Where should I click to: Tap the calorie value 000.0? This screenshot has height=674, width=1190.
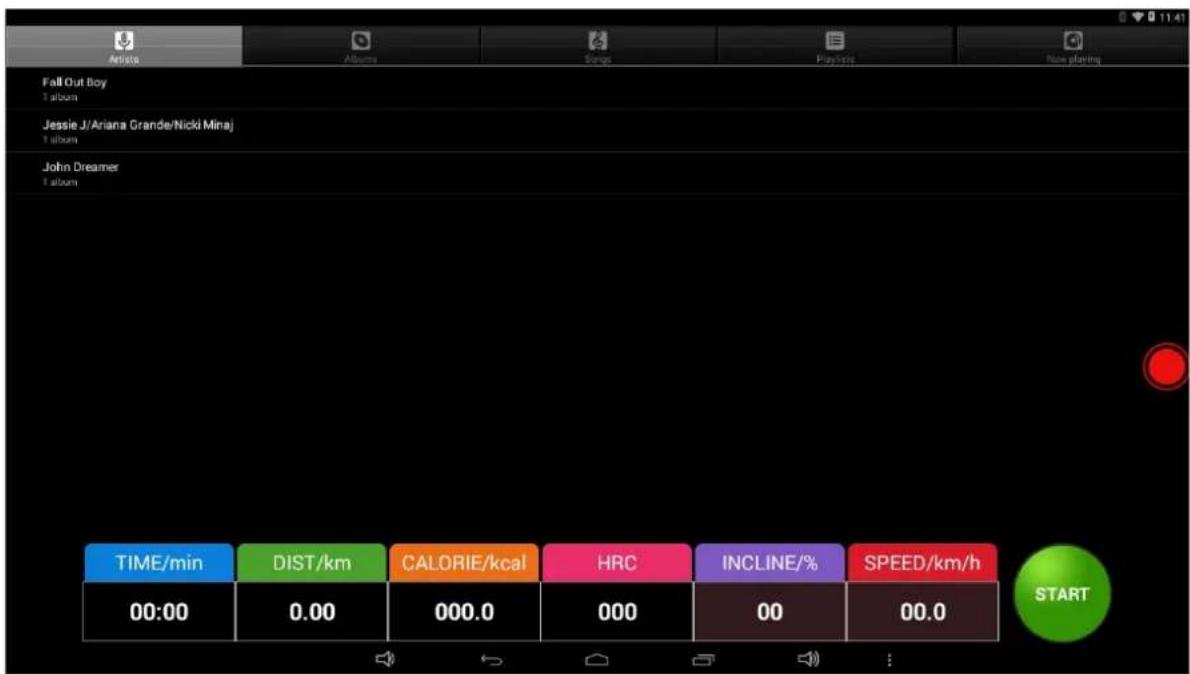click(464, 612)
